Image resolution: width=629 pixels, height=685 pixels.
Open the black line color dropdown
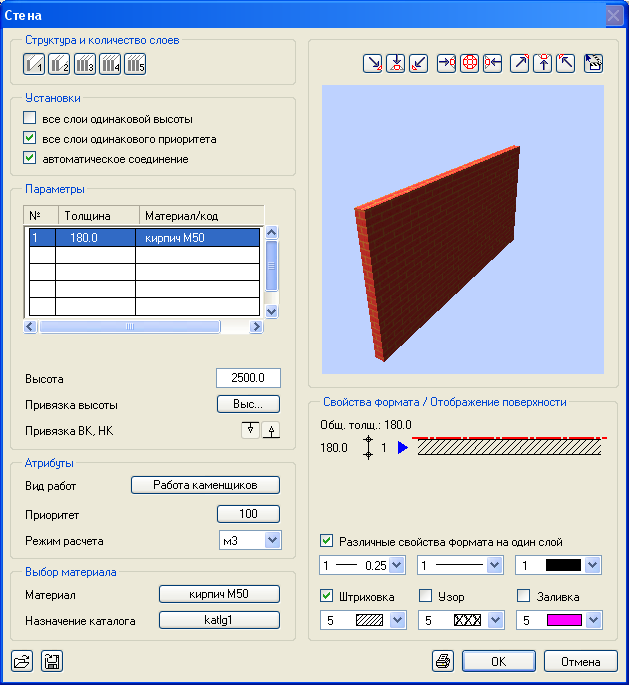(x=593, y=565)
